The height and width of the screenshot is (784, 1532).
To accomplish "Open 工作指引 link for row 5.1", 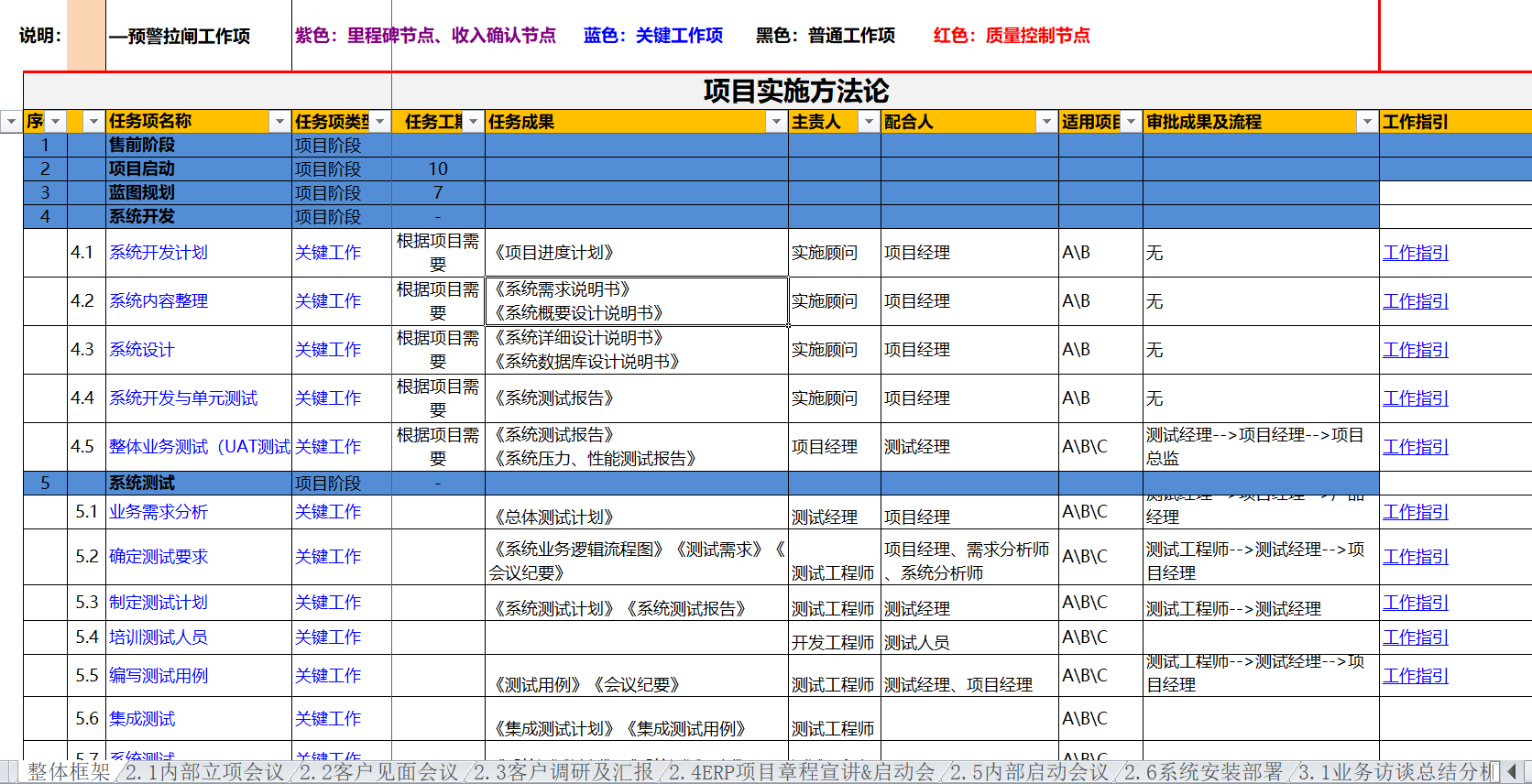I will (x=1416, y=512).
